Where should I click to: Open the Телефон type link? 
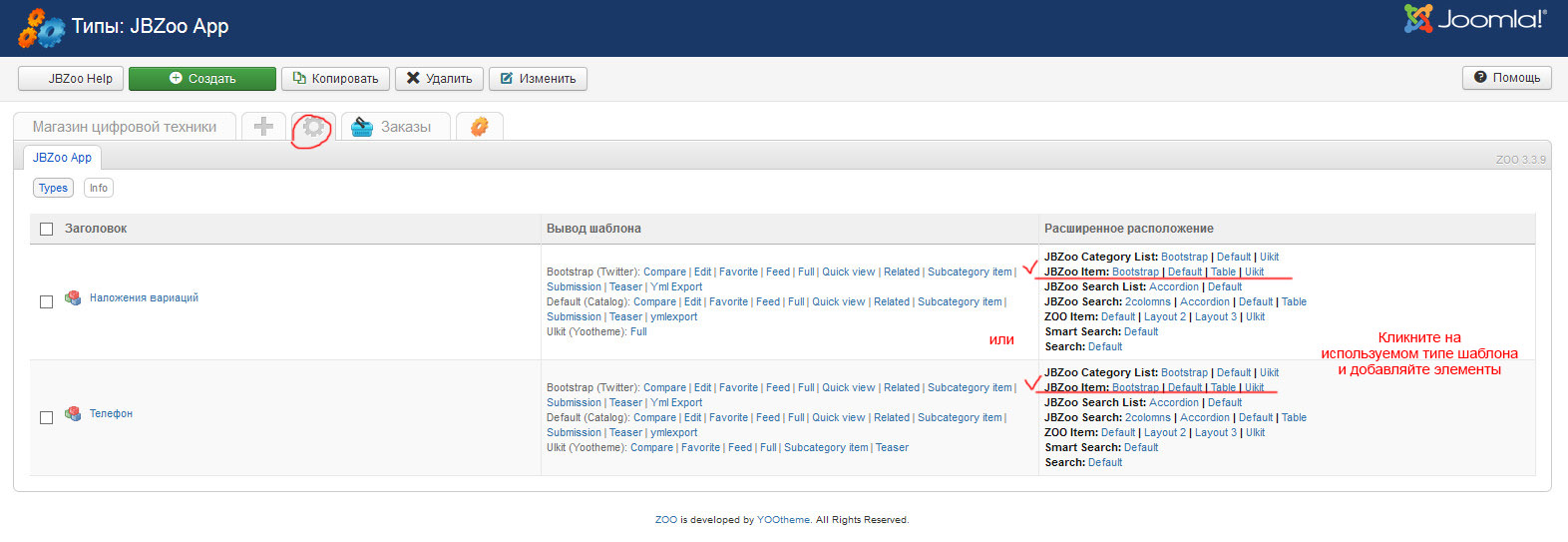click(111, 413)
